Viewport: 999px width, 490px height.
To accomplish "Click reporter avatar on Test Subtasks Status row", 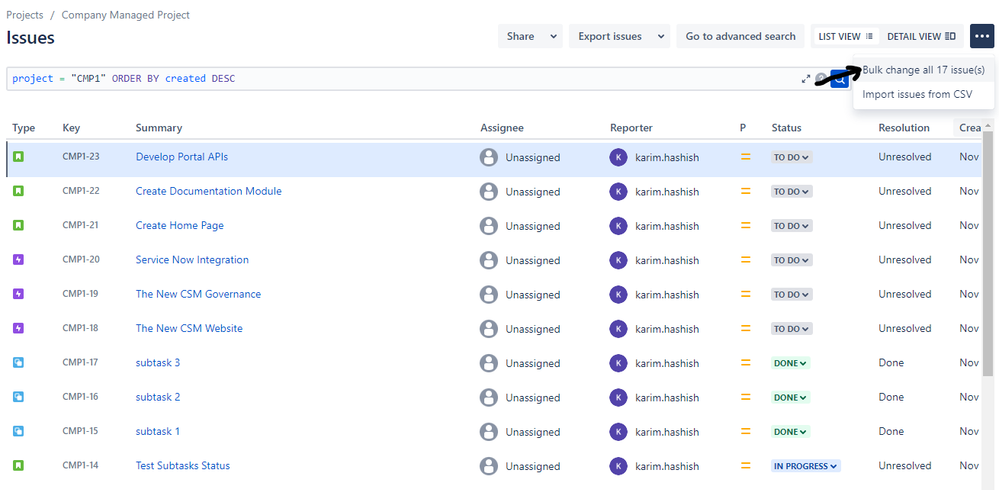I will (618, 467).
